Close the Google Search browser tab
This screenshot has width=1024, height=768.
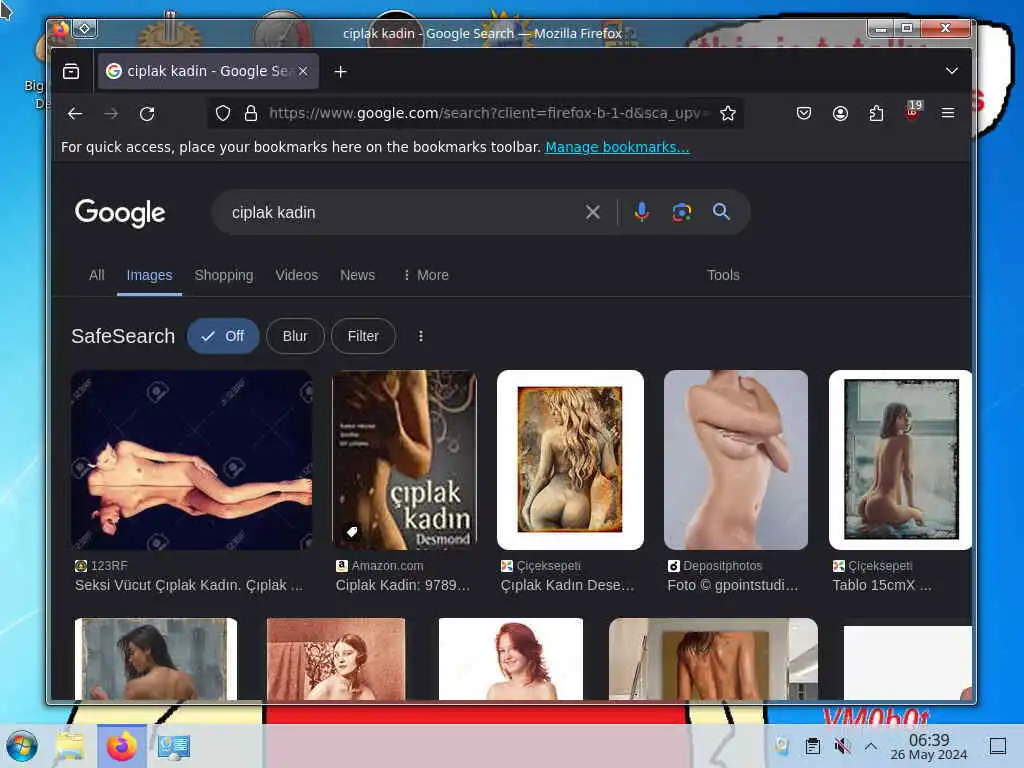(303, 71)
